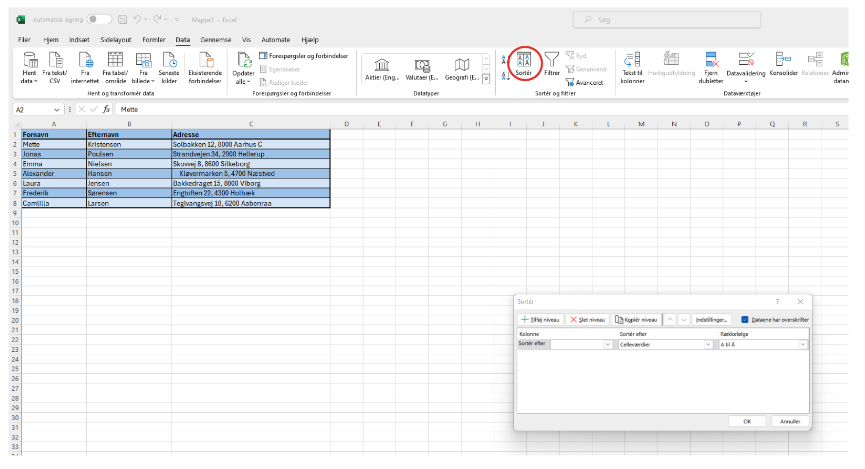Open the Undo history dropdown arrow
865x469 pixels.
146,20
